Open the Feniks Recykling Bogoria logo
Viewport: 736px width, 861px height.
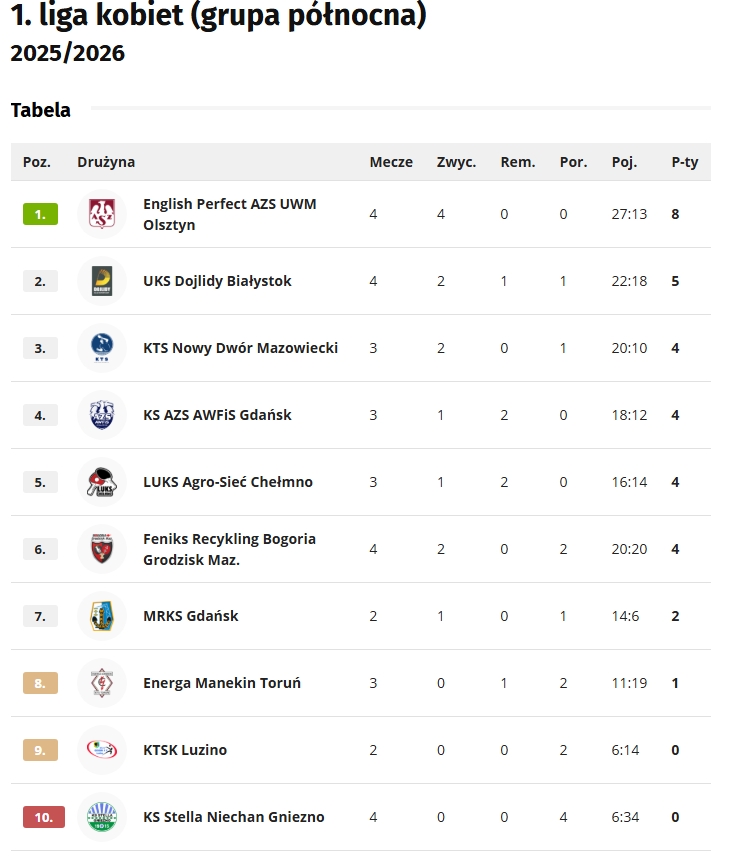coord(102,549)
